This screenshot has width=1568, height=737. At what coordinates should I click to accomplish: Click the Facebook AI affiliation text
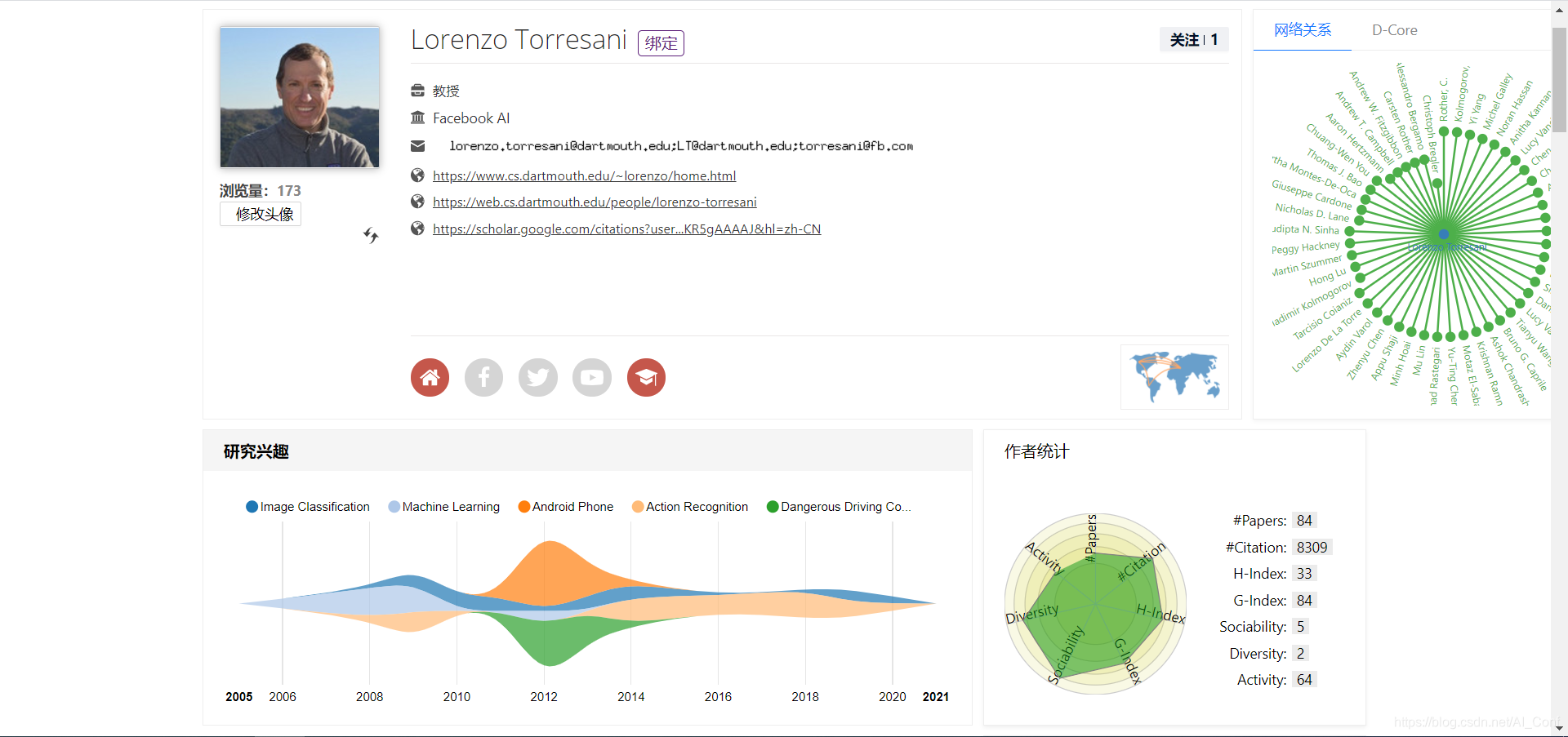pyautogui.click(x=471, y=118)
